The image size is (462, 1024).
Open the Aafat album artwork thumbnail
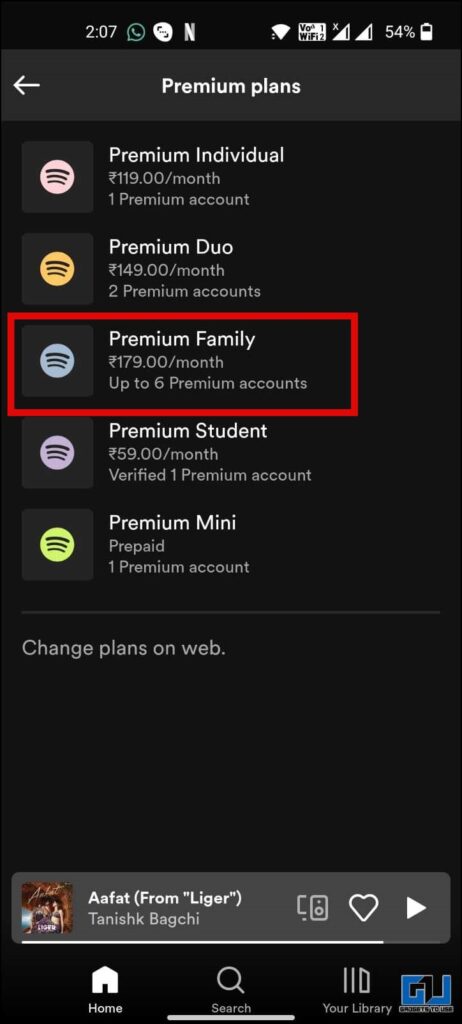(x=47, y=908)
